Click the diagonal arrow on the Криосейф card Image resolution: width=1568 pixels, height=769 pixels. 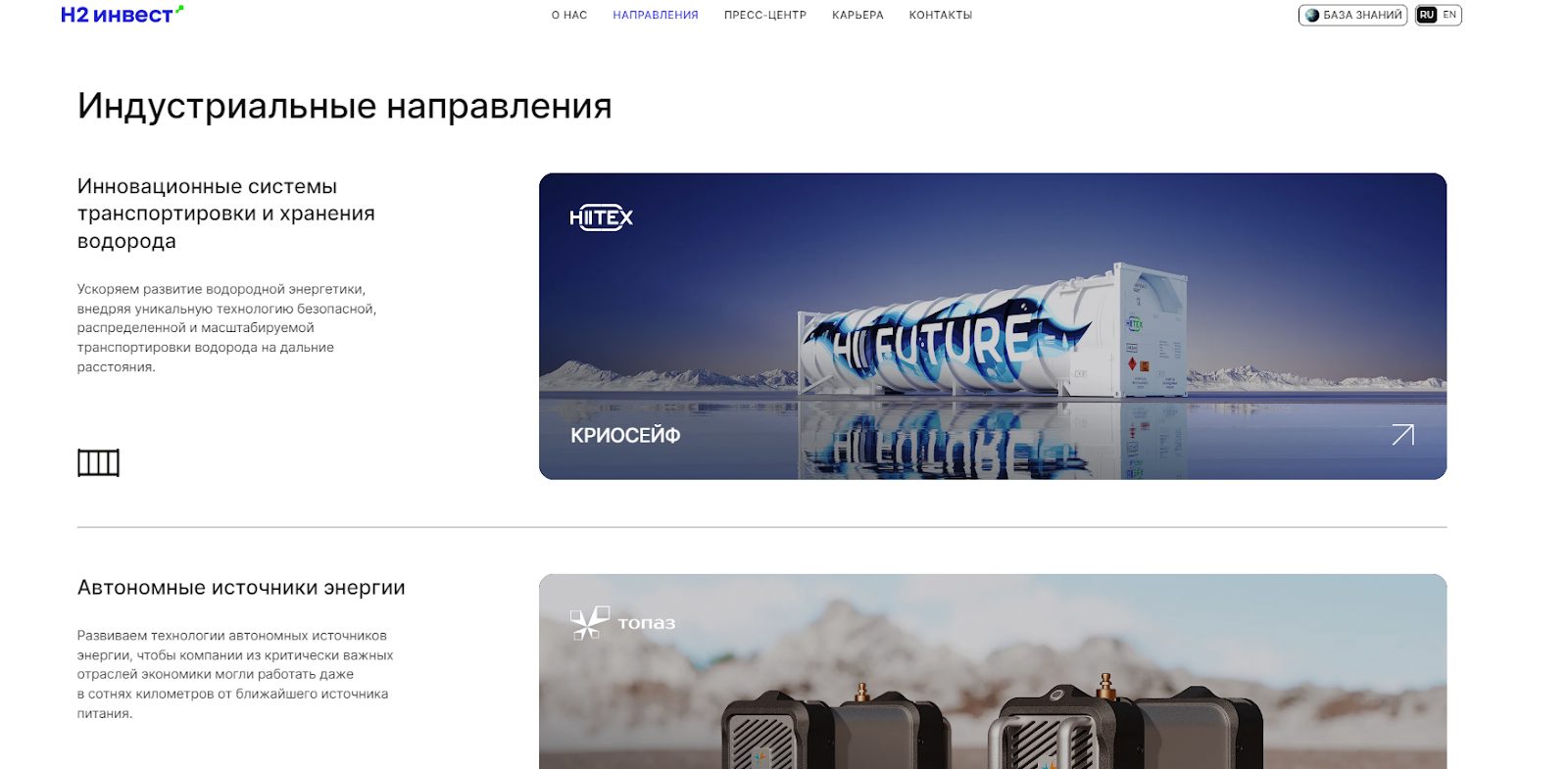coord(1402,435)
